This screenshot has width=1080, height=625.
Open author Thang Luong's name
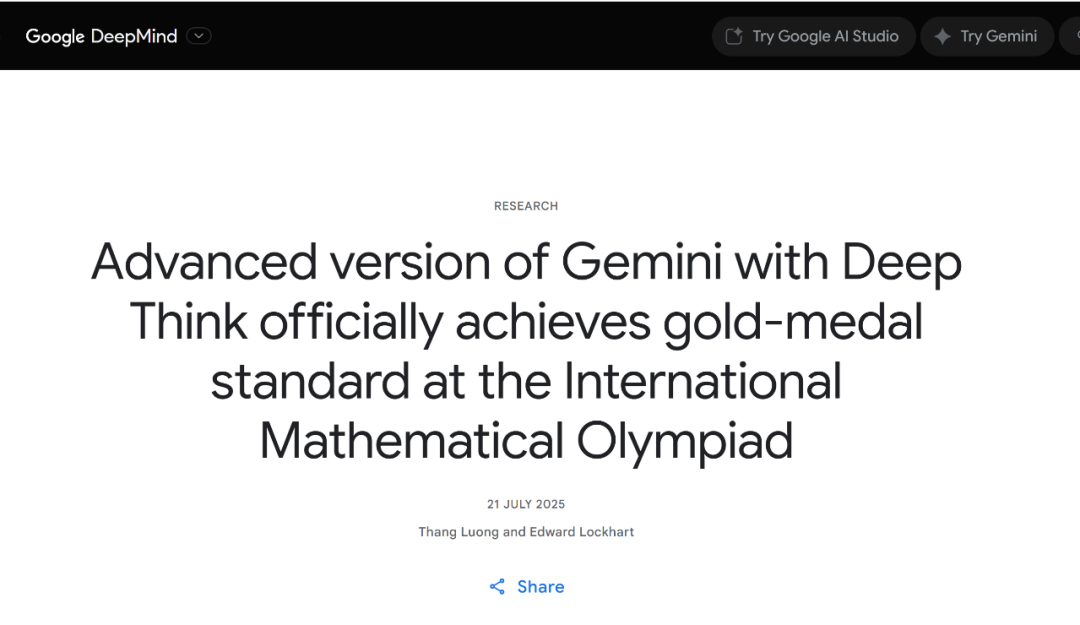[458, 532]
